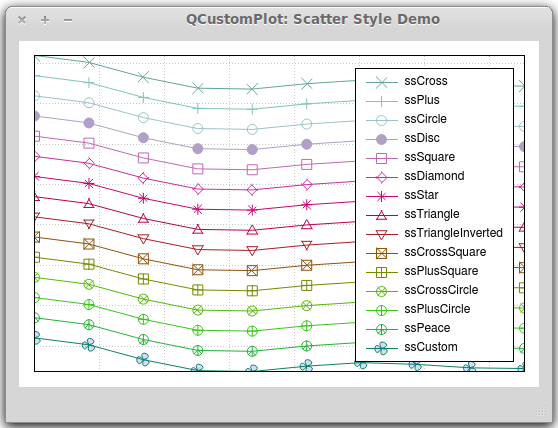Click the ssCustom flower legend icon
The height and width of the screenshot is (428, 558).
[381, 348]
